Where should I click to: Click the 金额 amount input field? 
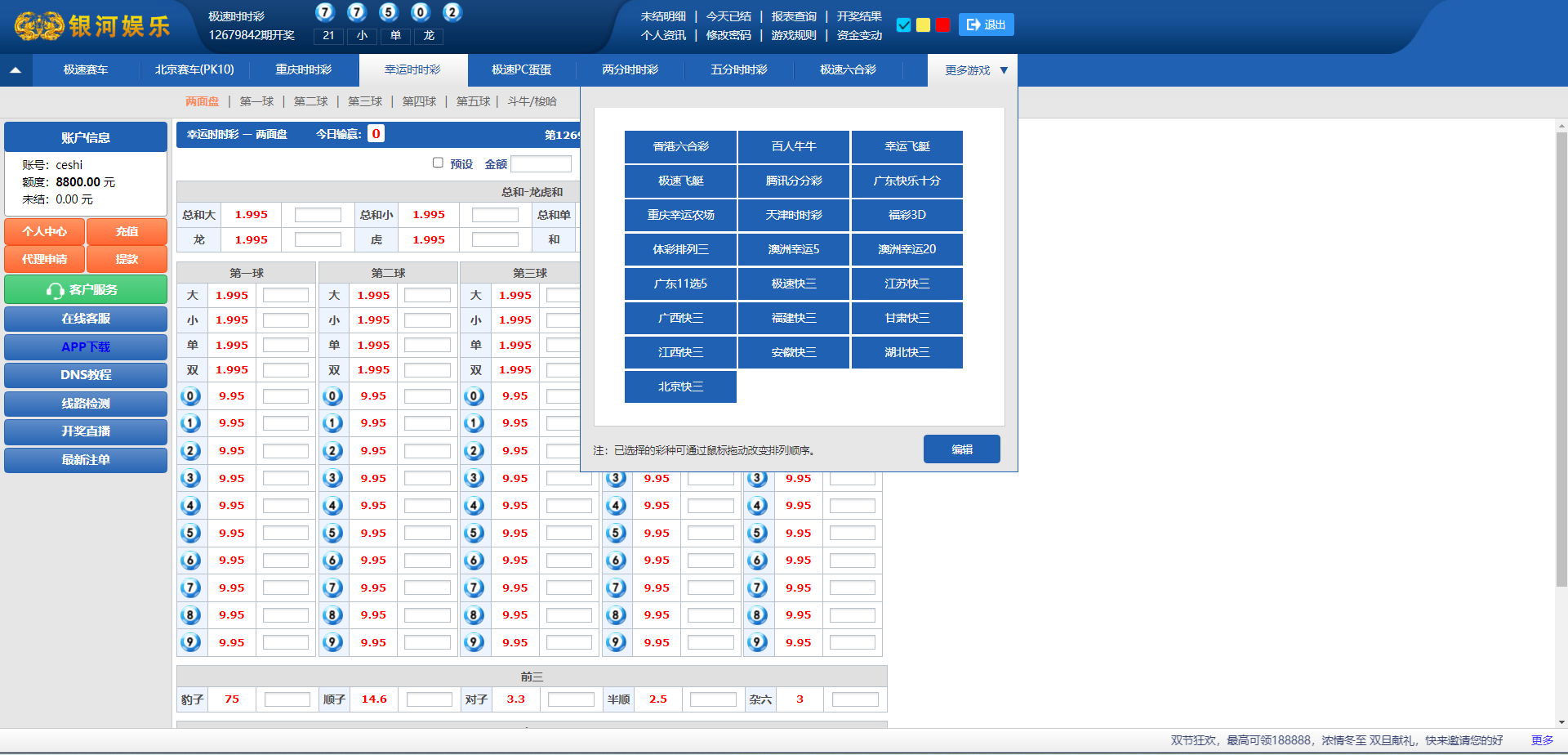541,164
